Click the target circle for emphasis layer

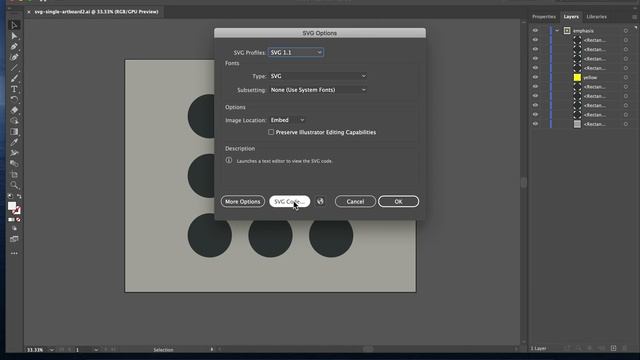pyautogui.click(x=626, y=31)
